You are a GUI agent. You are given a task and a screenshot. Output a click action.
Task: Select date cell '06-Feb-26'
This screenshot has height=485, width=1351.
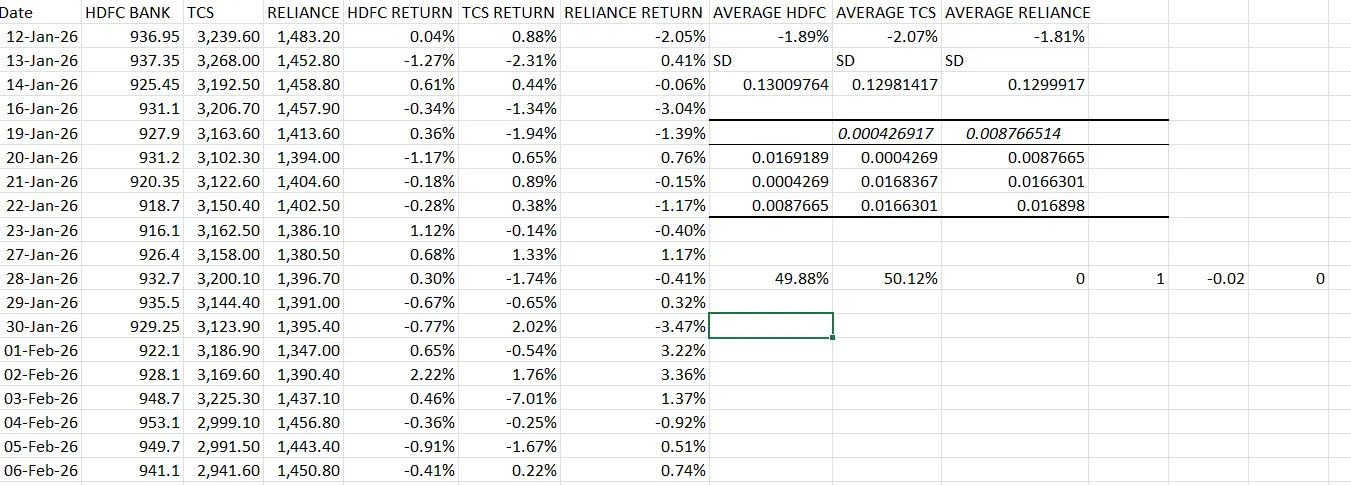click(x=42, y=470)
